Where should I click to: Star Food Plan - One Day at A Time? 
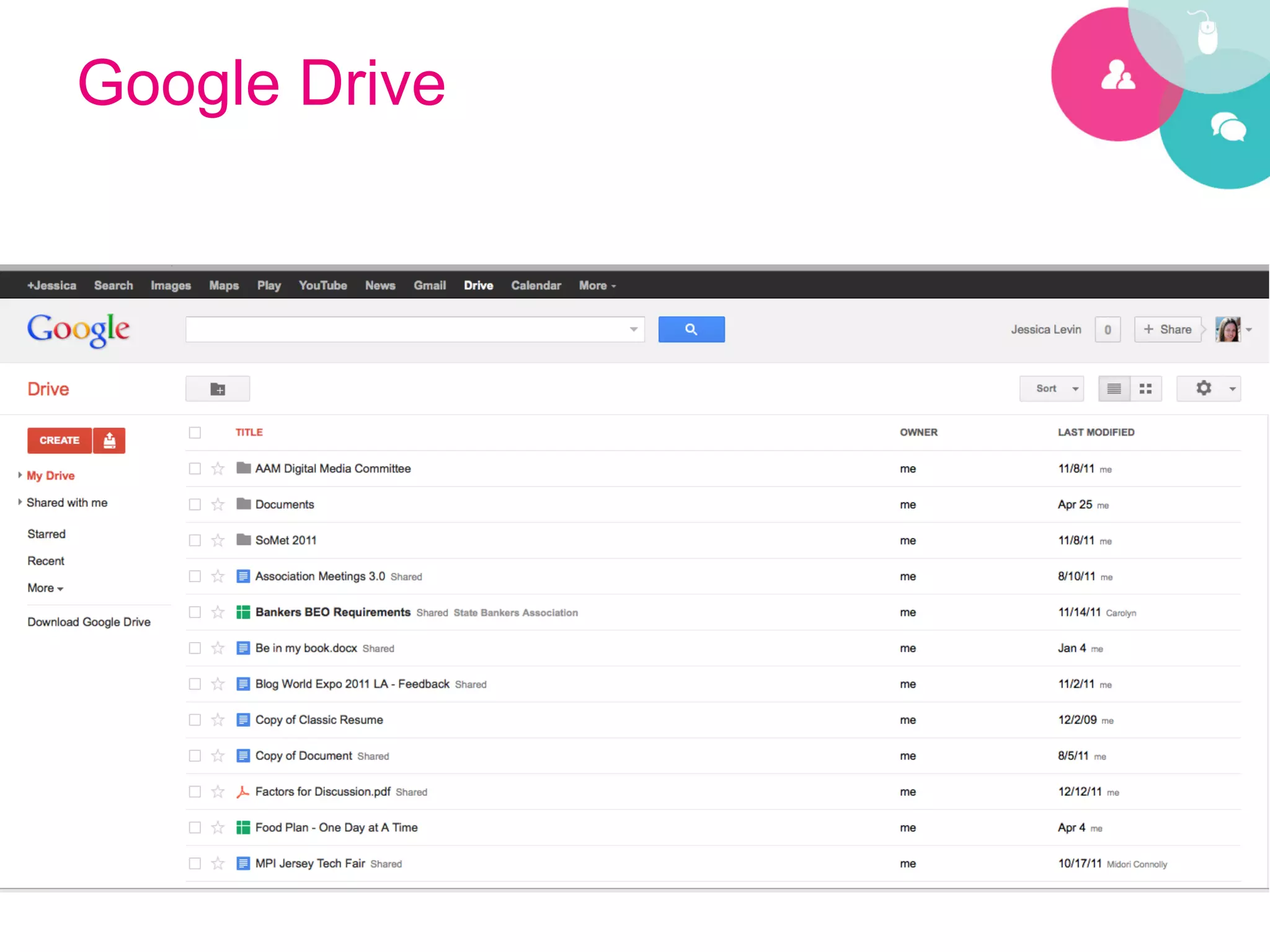point(218,827)
